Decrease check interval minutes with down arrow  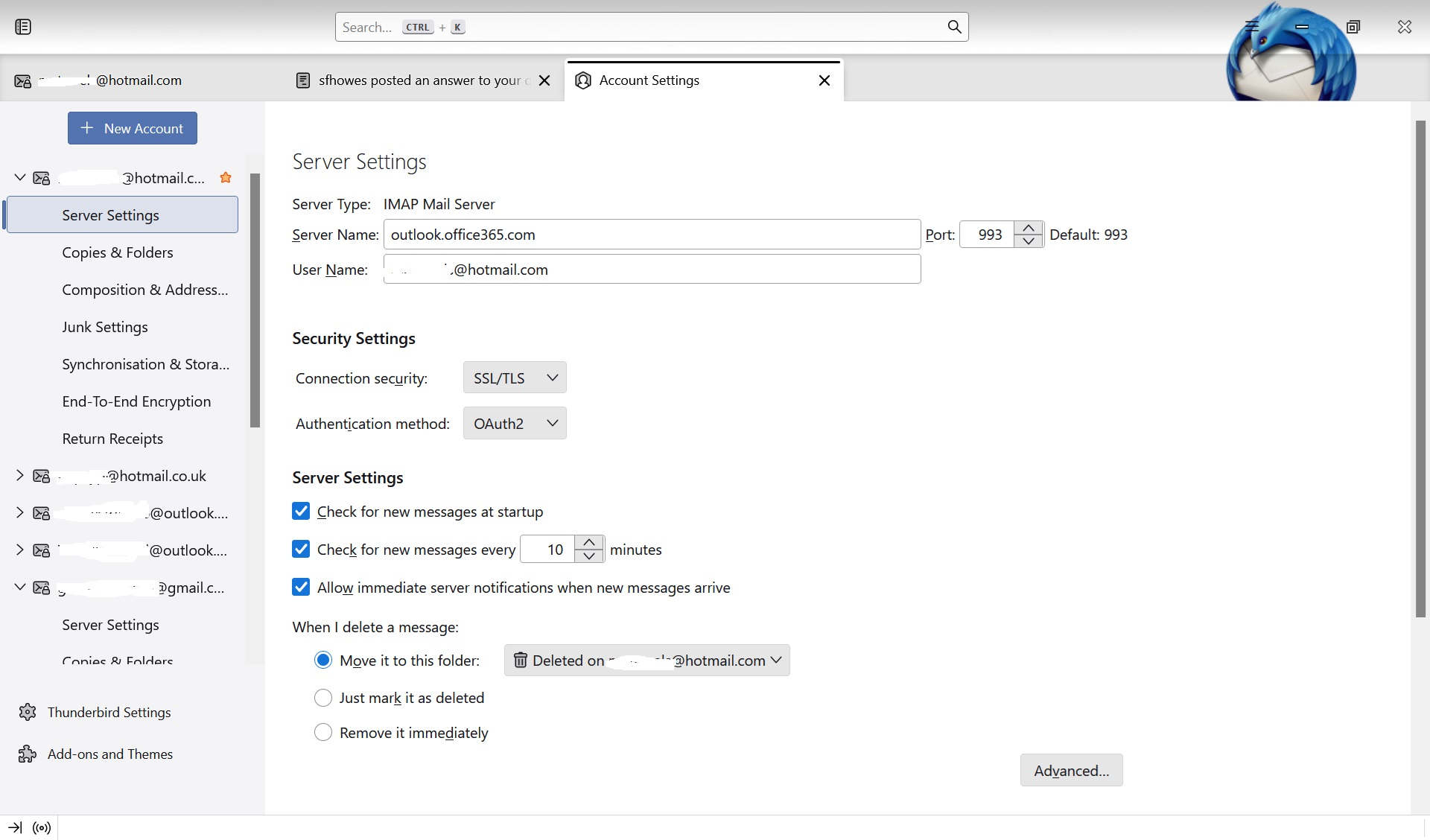pyautogui.click(x=589, y=556)
